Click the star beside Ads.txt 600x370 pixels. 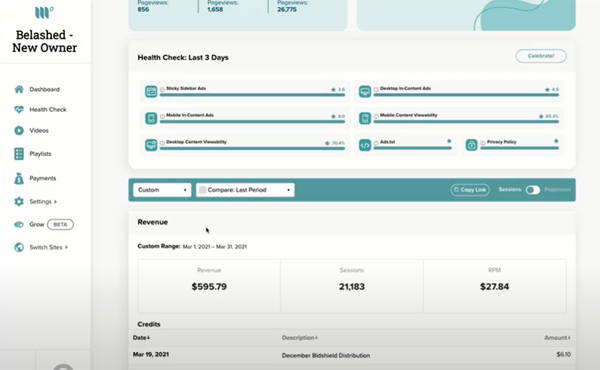tap(449, 141)
